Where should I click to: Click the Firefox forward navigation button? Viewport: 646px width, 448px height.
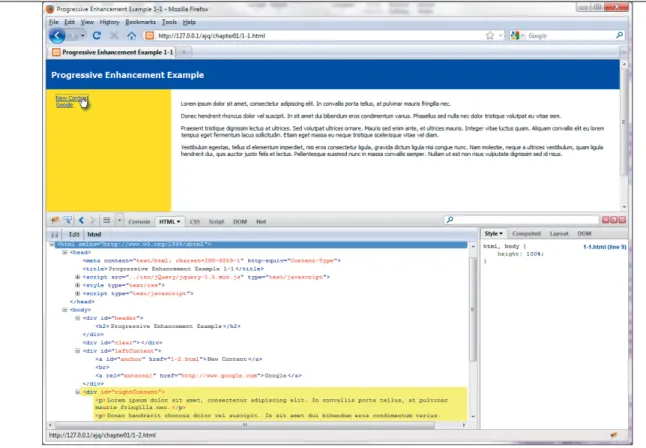pyautogui.click(x=73, y=36)
